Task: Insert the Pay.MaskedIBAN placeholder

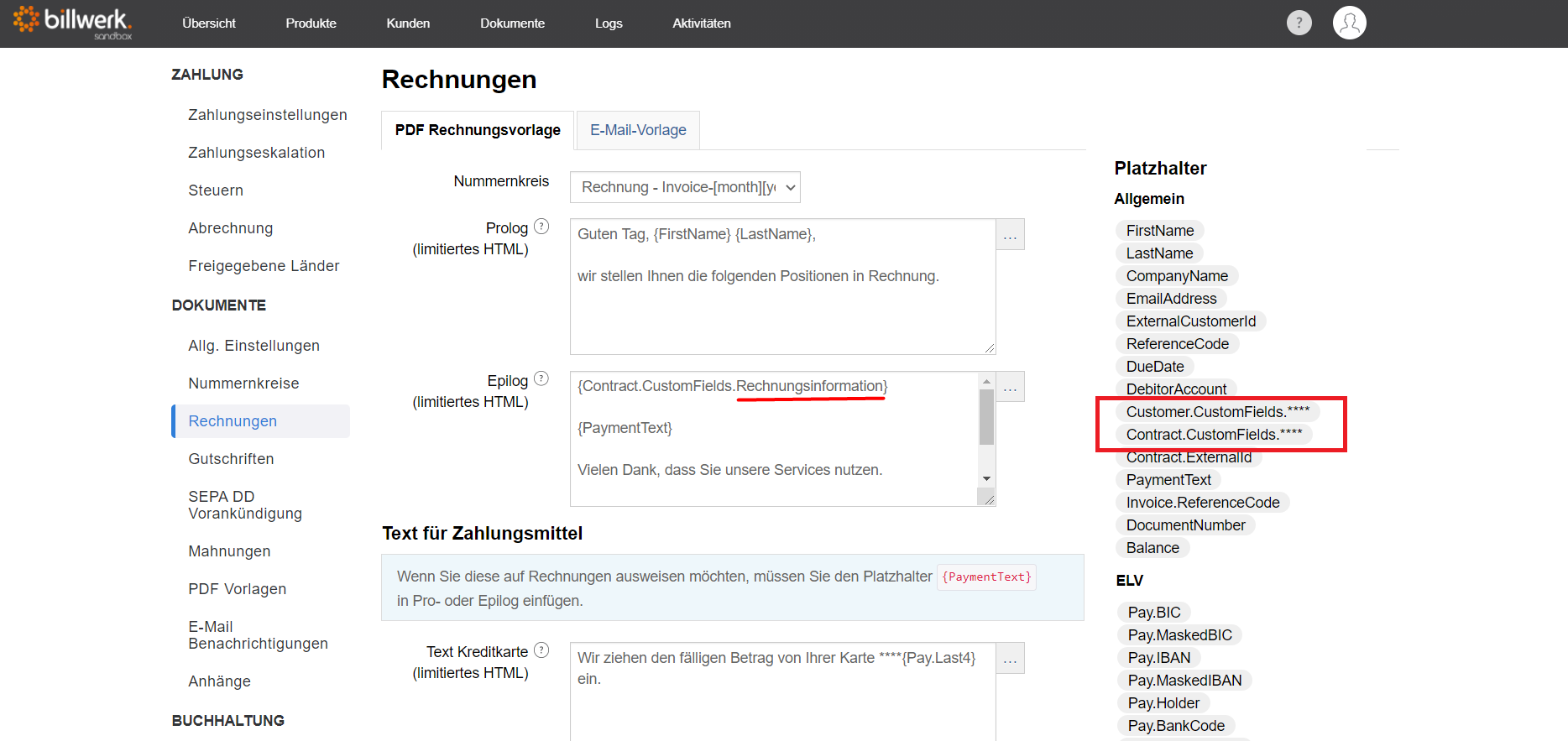Action: click(x=1184, y=681)
